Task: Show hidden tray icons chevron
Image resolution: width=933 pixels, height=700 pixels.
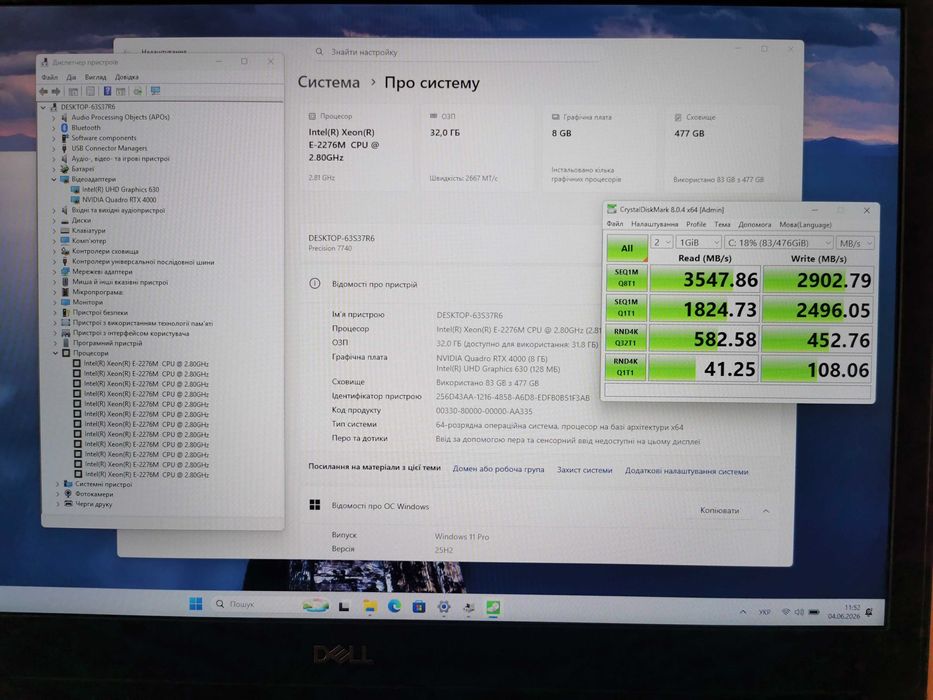Action: coord(743,612)
